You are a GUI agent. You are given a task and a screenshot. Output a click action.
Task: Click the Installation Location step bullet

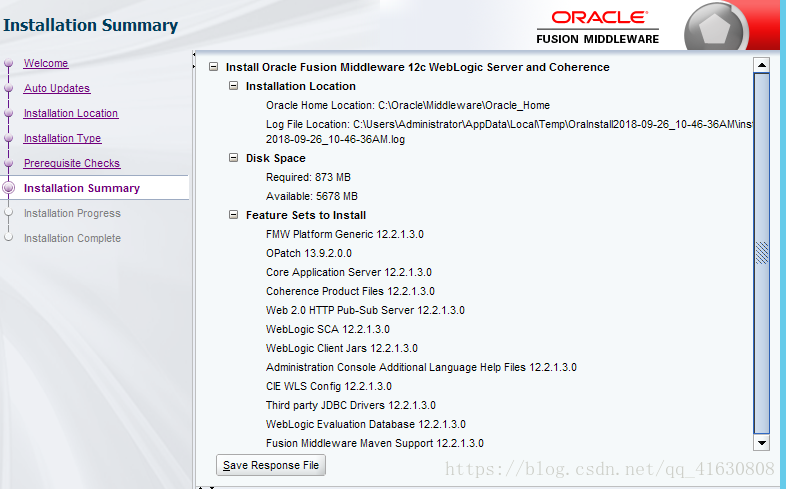pos(9,113)
